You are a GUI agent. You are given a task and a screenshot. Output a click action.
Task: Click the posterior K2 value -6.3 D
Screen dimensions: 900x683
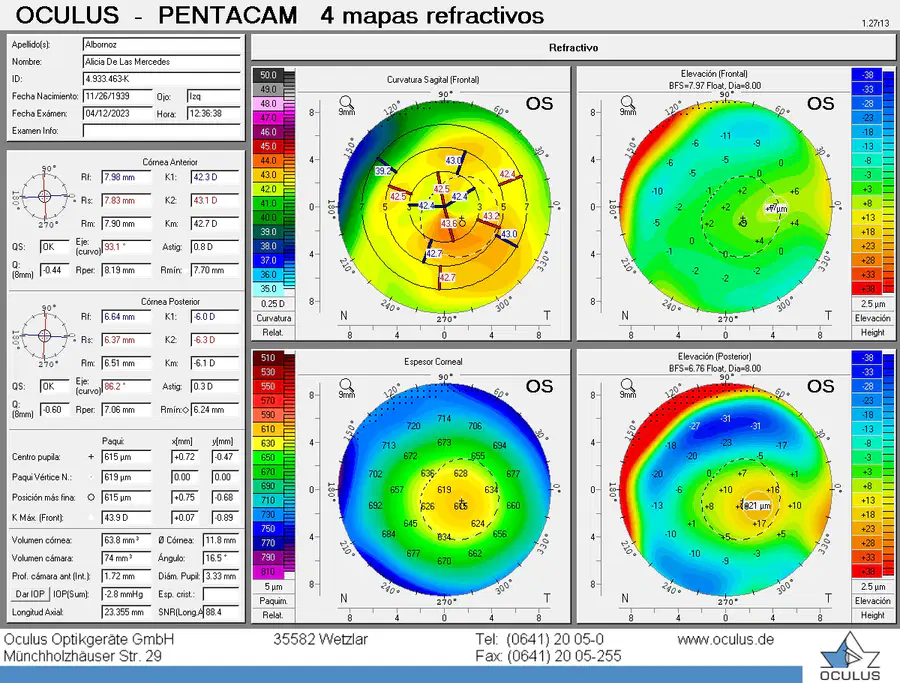(x=215, y=340)
